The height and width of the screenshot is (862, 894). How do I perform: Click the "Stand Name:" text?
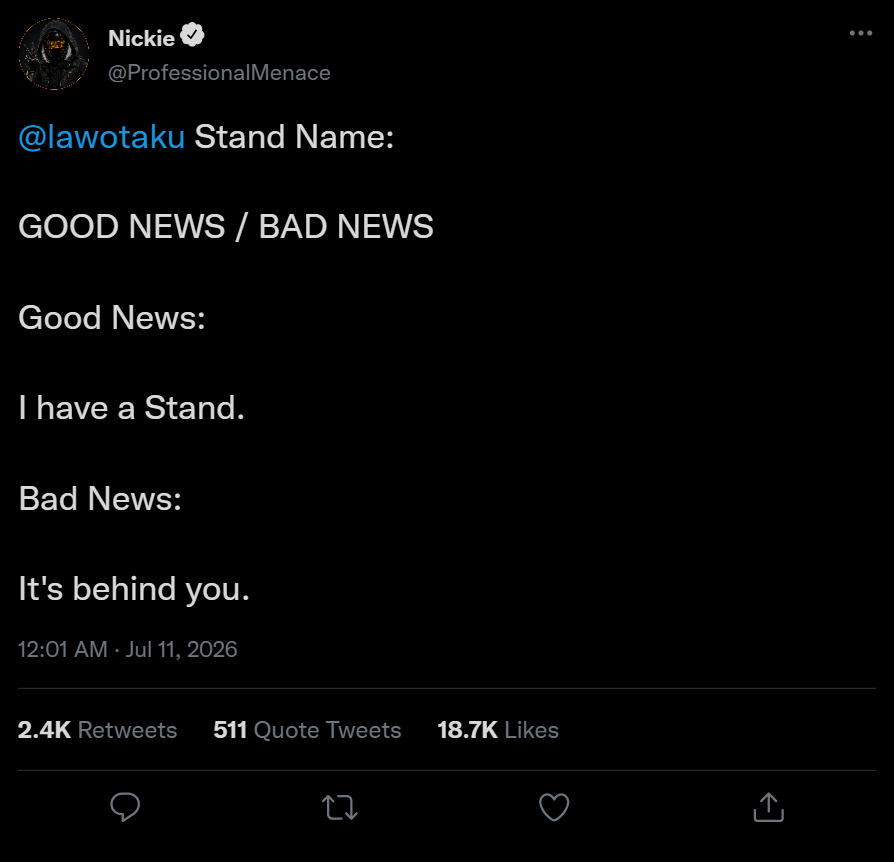(294, 137)
